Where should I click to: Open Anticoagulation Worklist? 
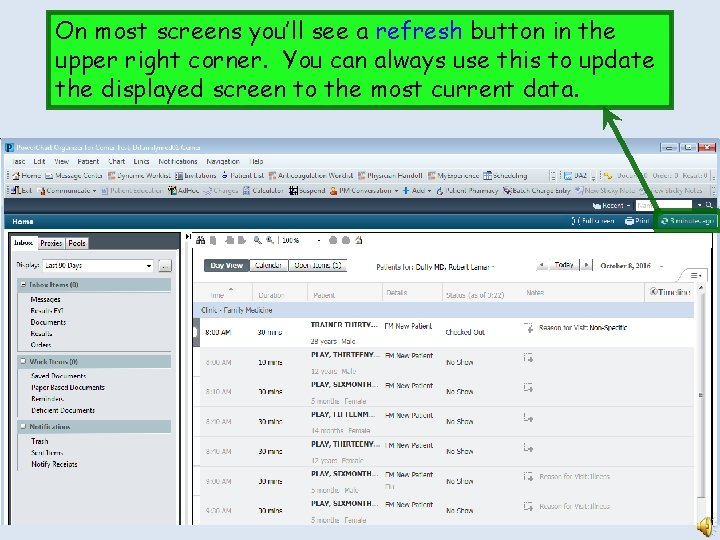(310, 175)
